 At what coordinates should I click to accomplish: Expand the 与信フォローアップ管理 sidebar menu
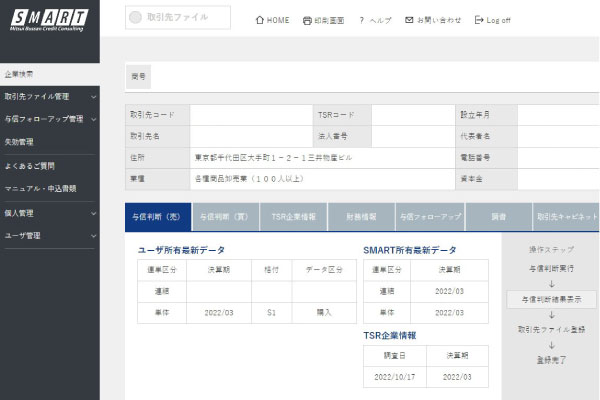[x=93, y=120]
